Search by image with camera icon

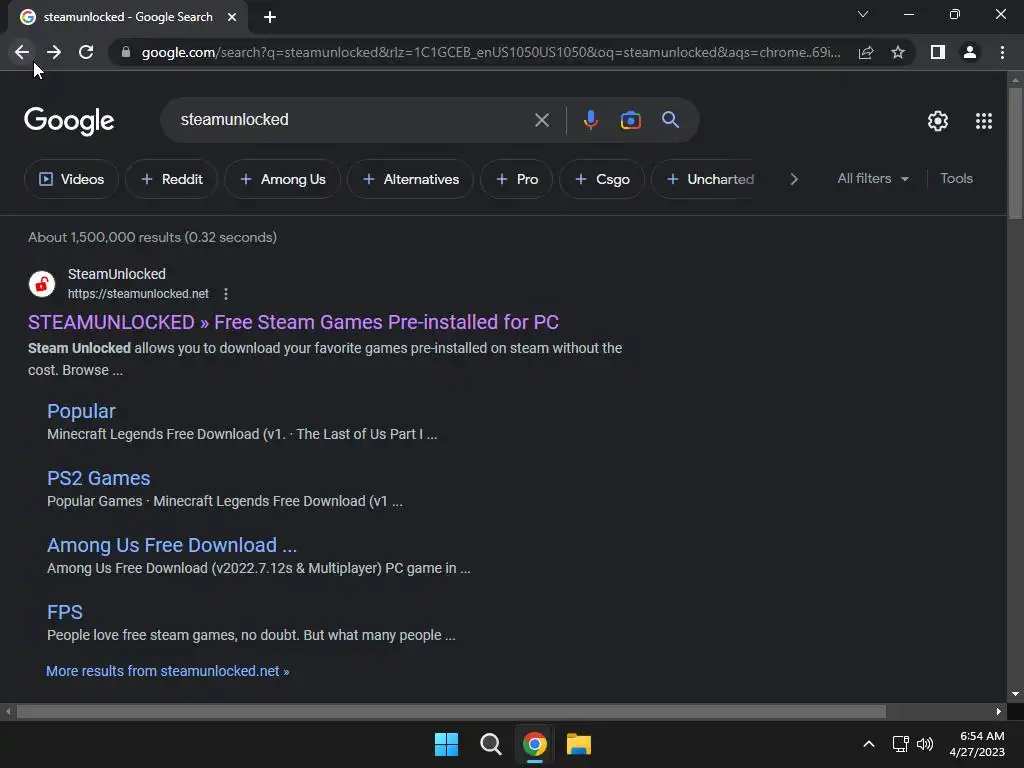630,120
